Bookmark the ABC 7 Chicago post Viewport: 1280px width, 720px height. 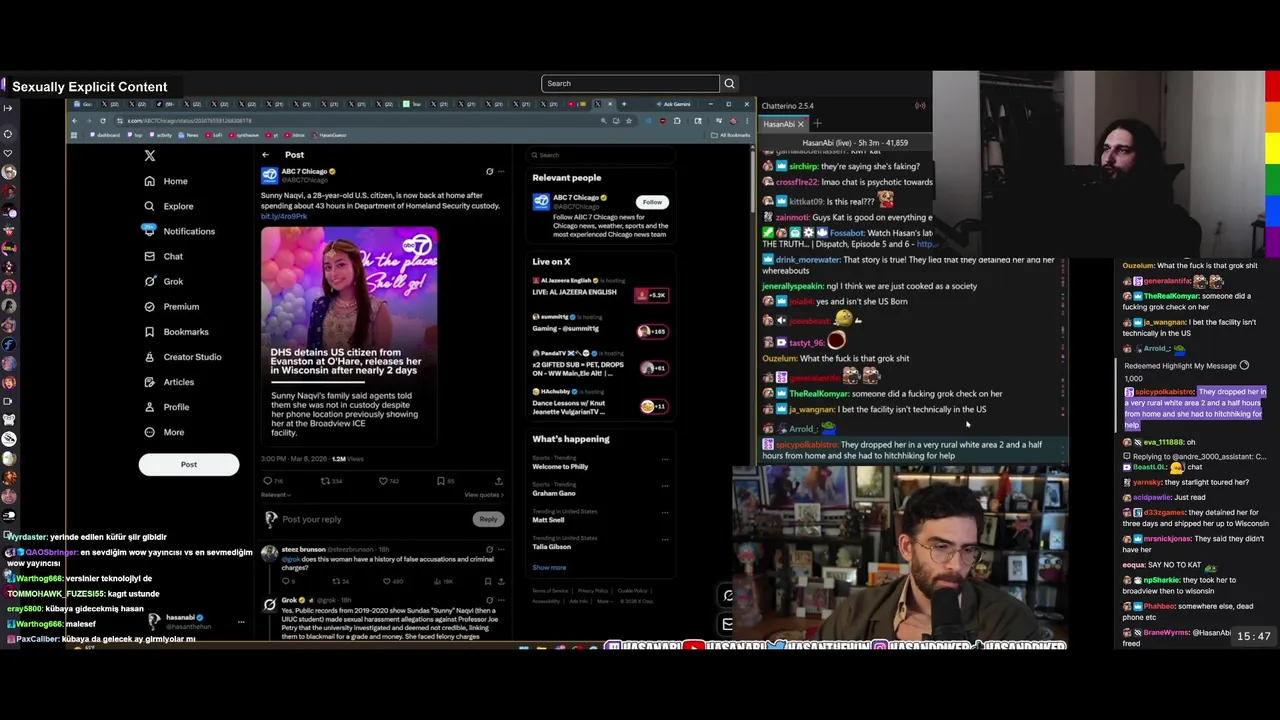[441, 481]
